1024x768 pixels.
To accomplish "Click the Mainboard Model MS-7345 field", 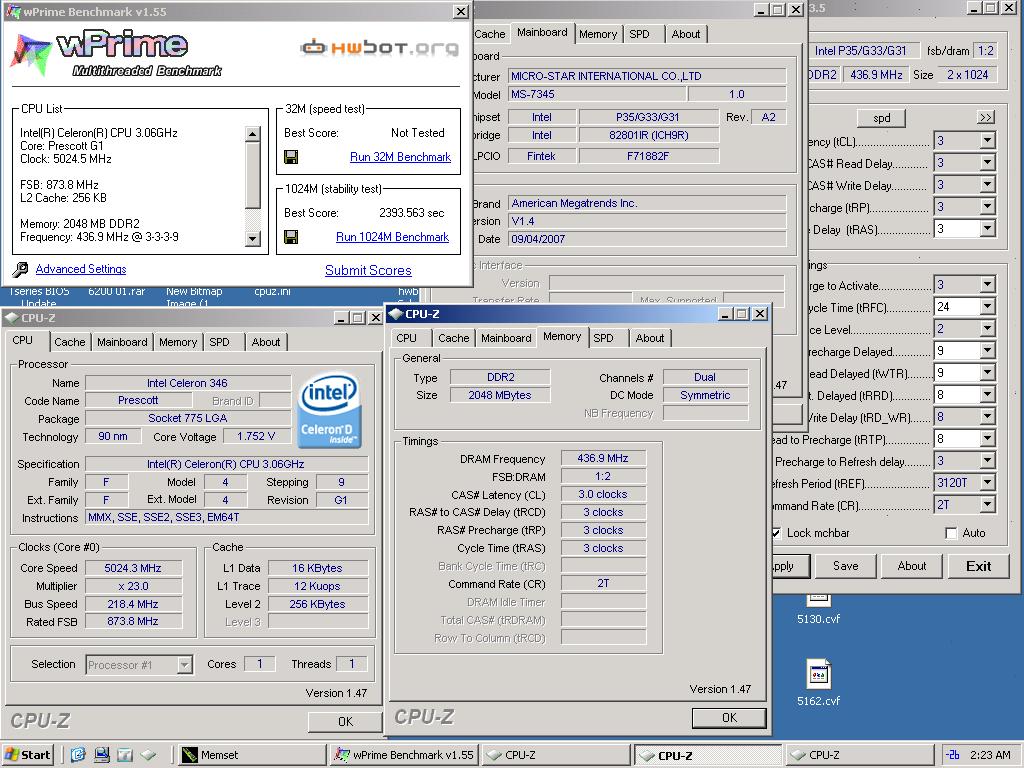I will (x=596, y=95).
